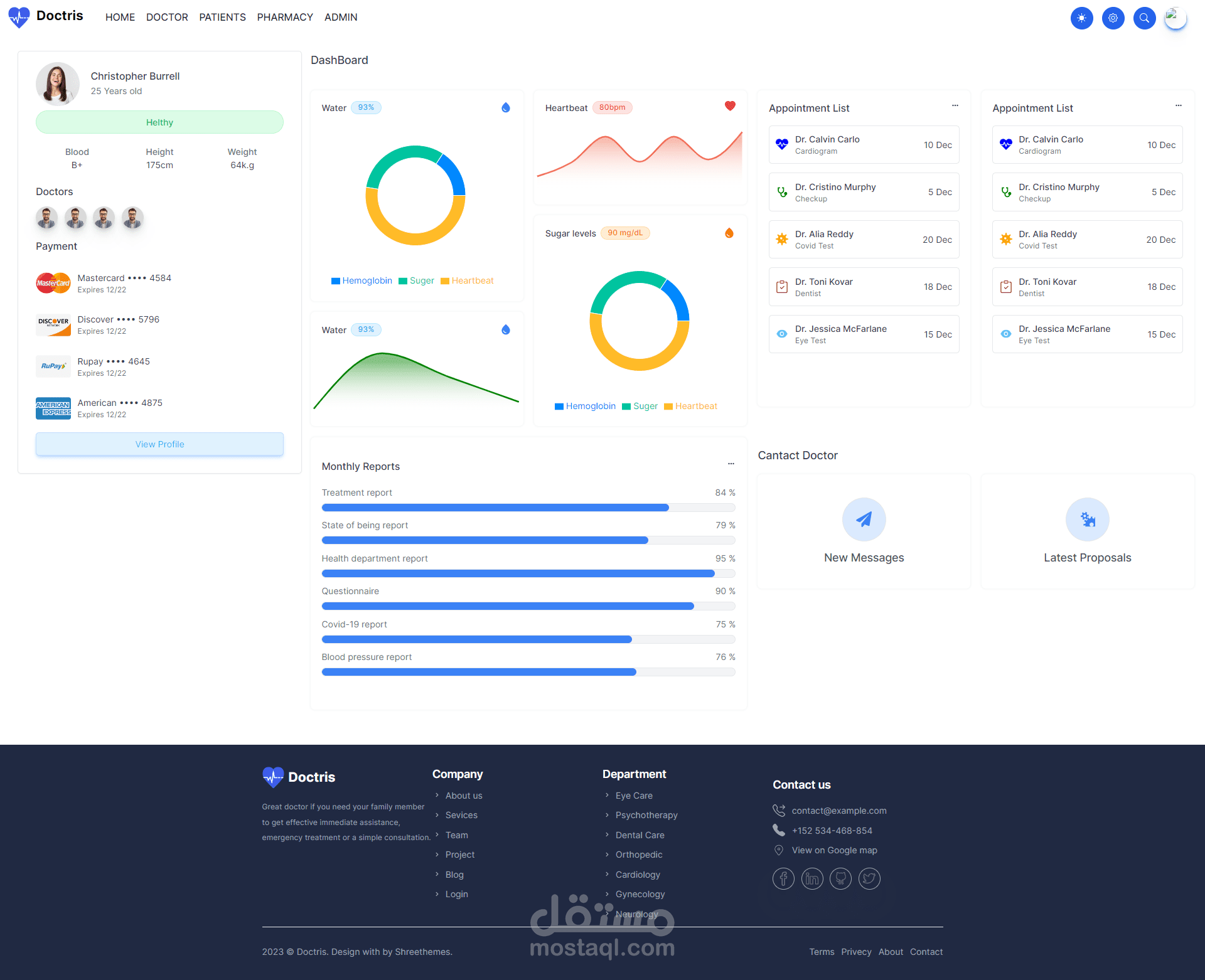Image resolution: width=1205 pixels, height=980 pixels.
Task: Click View on Google map link
Action: point(834,850)
